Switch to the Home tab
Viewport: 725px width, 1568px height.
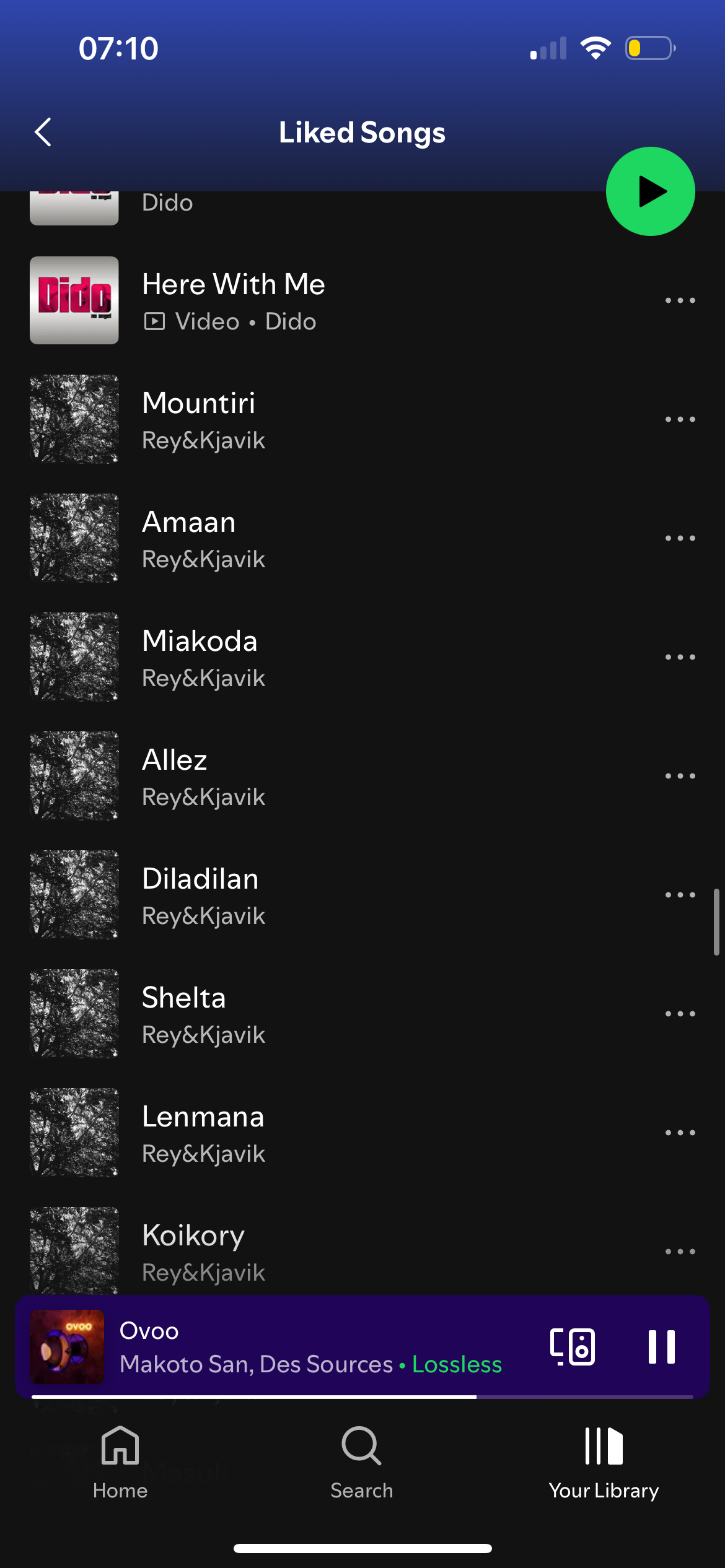point(120,1463)
